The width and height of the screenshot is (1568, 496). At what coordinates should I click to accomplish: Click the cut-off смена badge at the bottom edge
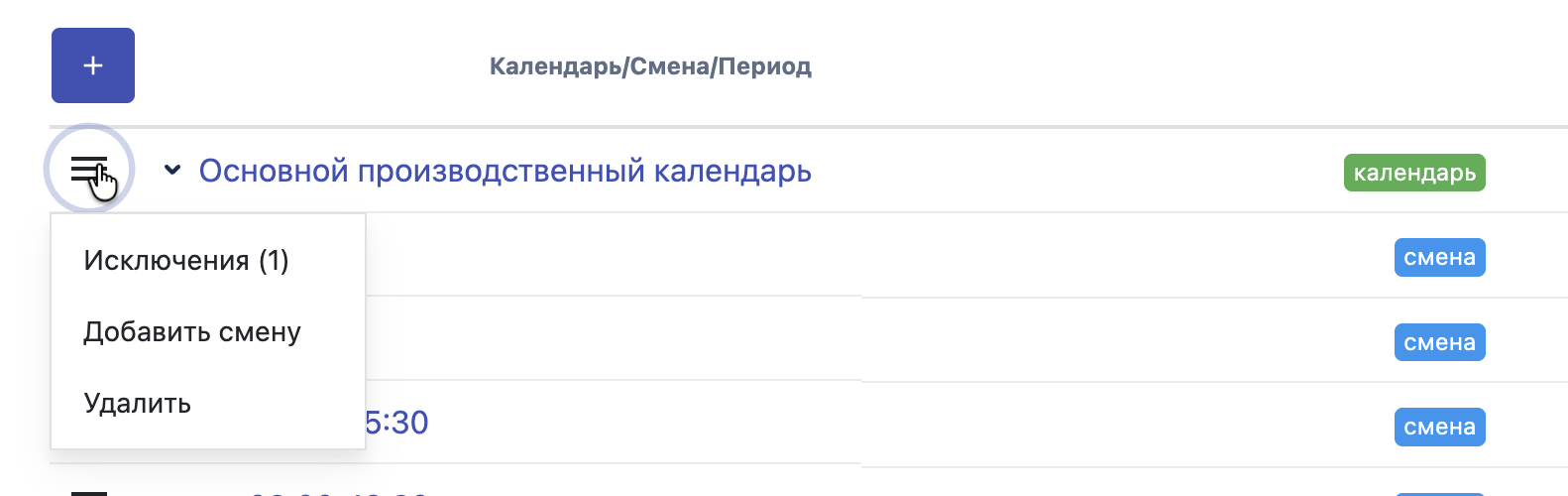pyautogui.click(x=1439, y=493)
